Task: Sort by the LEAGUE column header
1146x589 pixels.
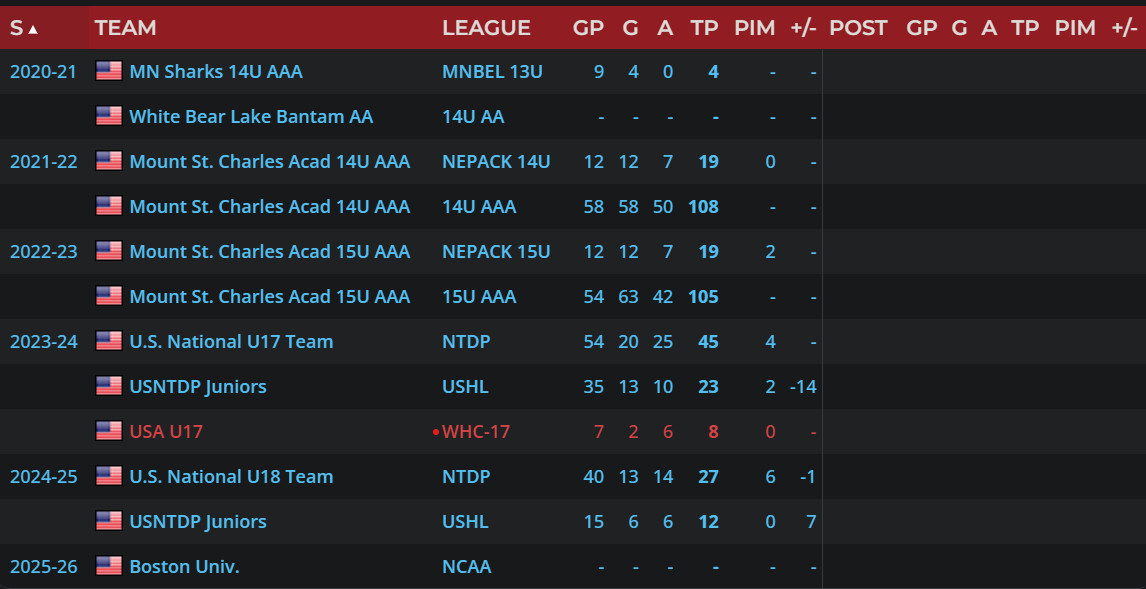Action: coord(486,28)
